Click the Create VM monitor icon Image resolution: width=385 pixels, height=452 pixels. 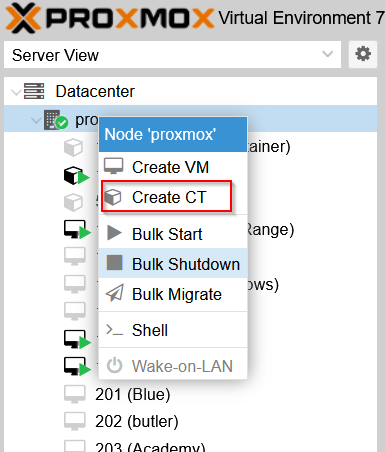113,166
